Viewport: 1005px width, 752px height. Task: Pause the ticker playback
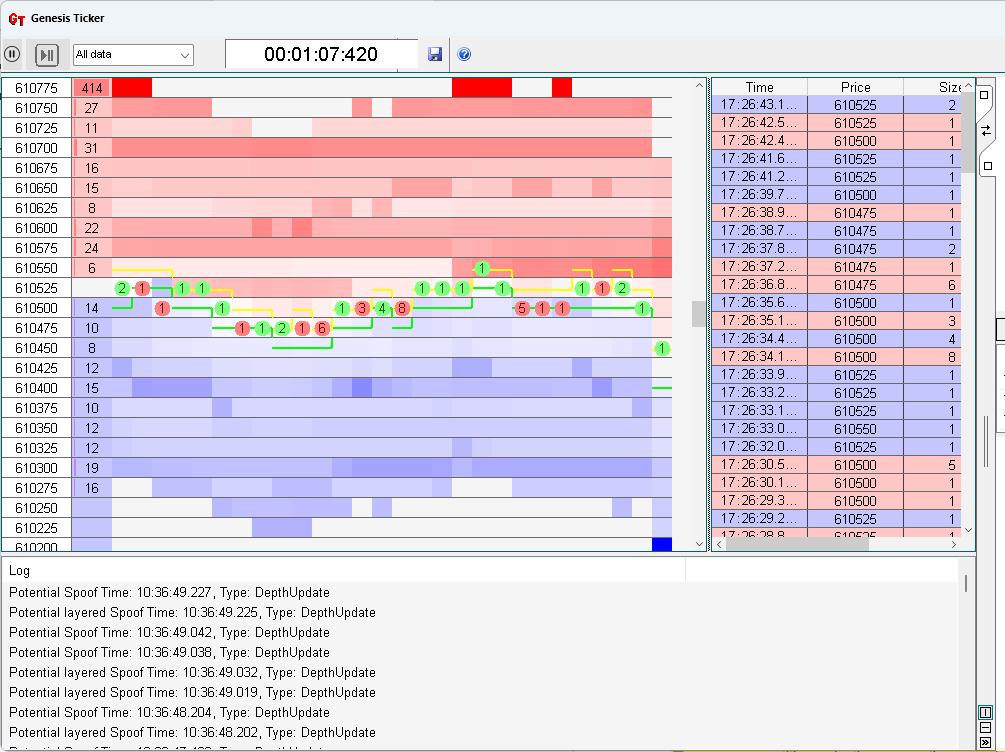click(x=12, y=54)
